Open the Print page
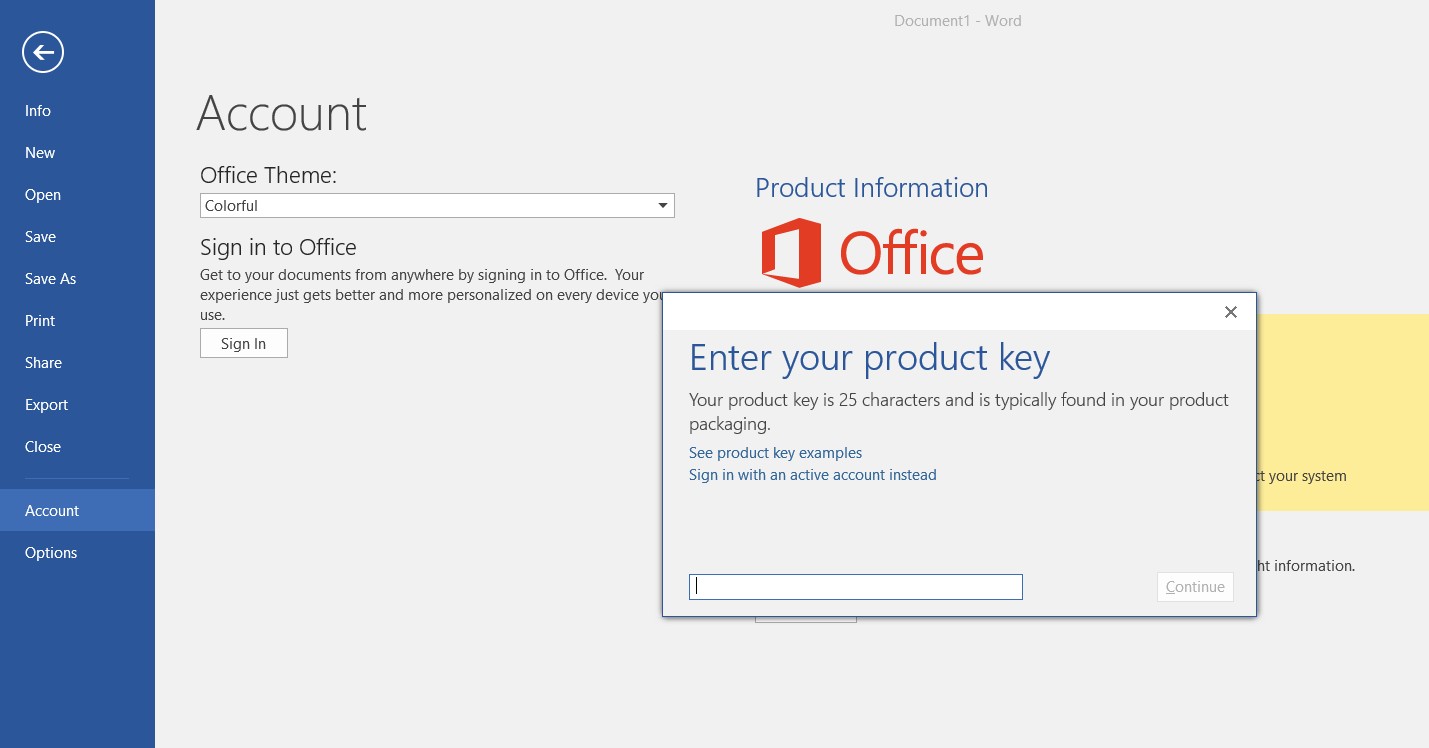 pyautogui.click(x=40, y=320)
